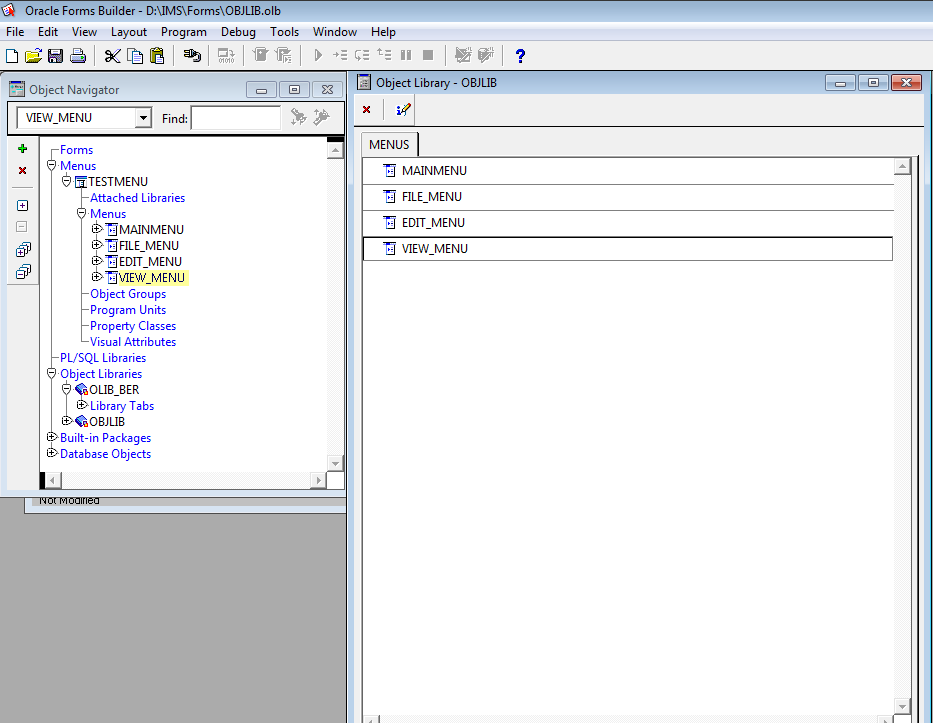Open the Layout menu
The height and width of the screenshot is (723, 933).
point(129,32)
